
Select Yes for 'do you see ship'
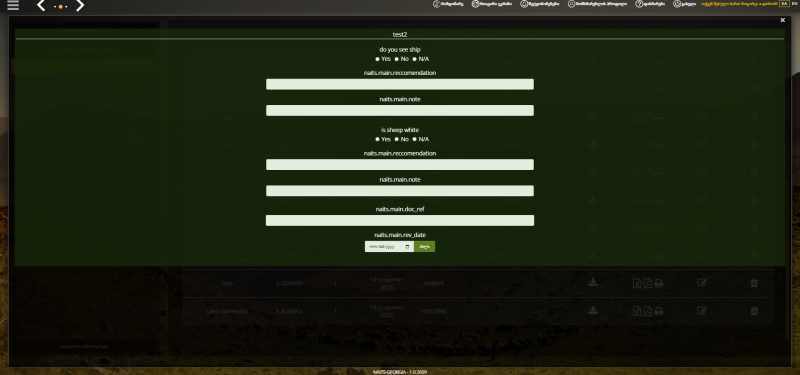378,59
